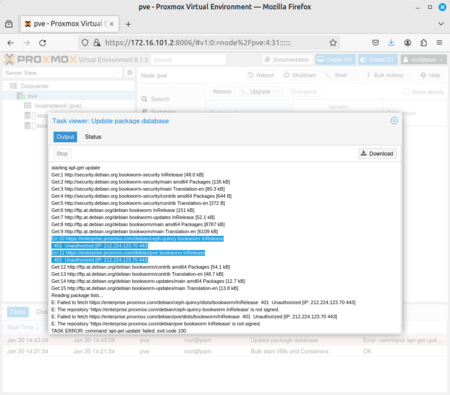Open Firefox View button
450x395 pixels.
9,24
